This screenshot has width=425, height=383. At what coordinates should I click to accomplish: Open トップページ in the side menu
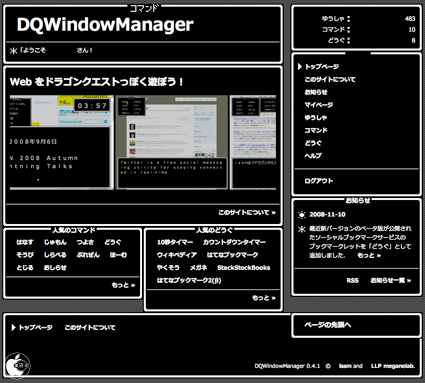(x=322, y=67)
